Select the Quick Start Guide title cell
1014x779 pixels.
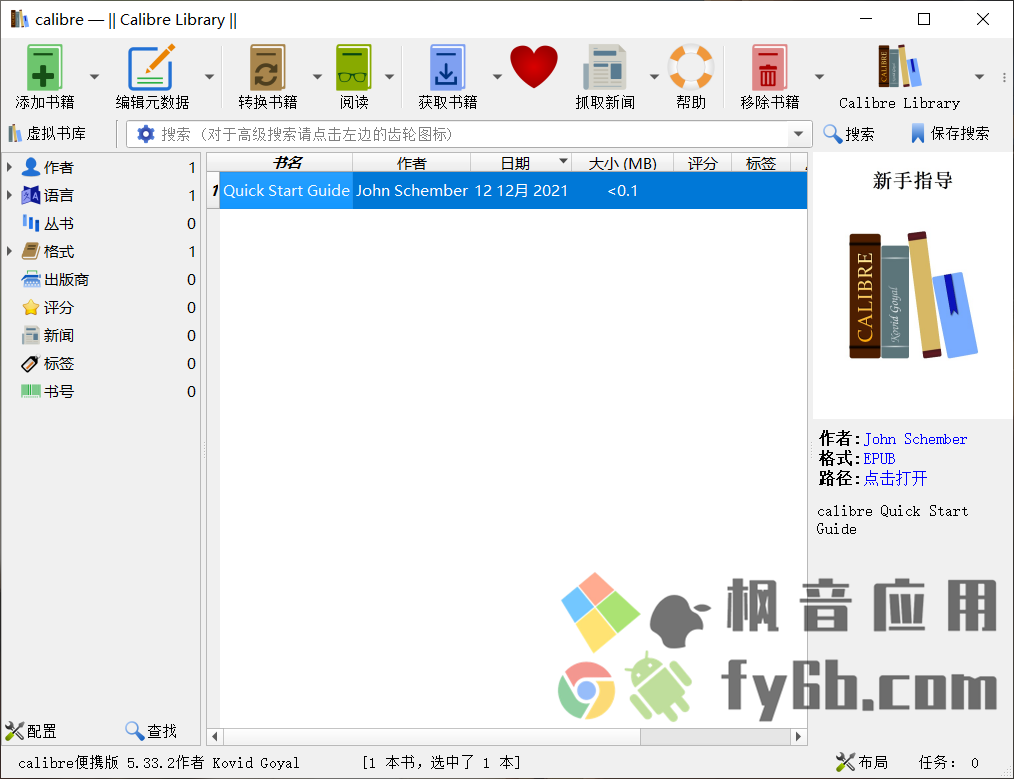[x=286, y=191]
